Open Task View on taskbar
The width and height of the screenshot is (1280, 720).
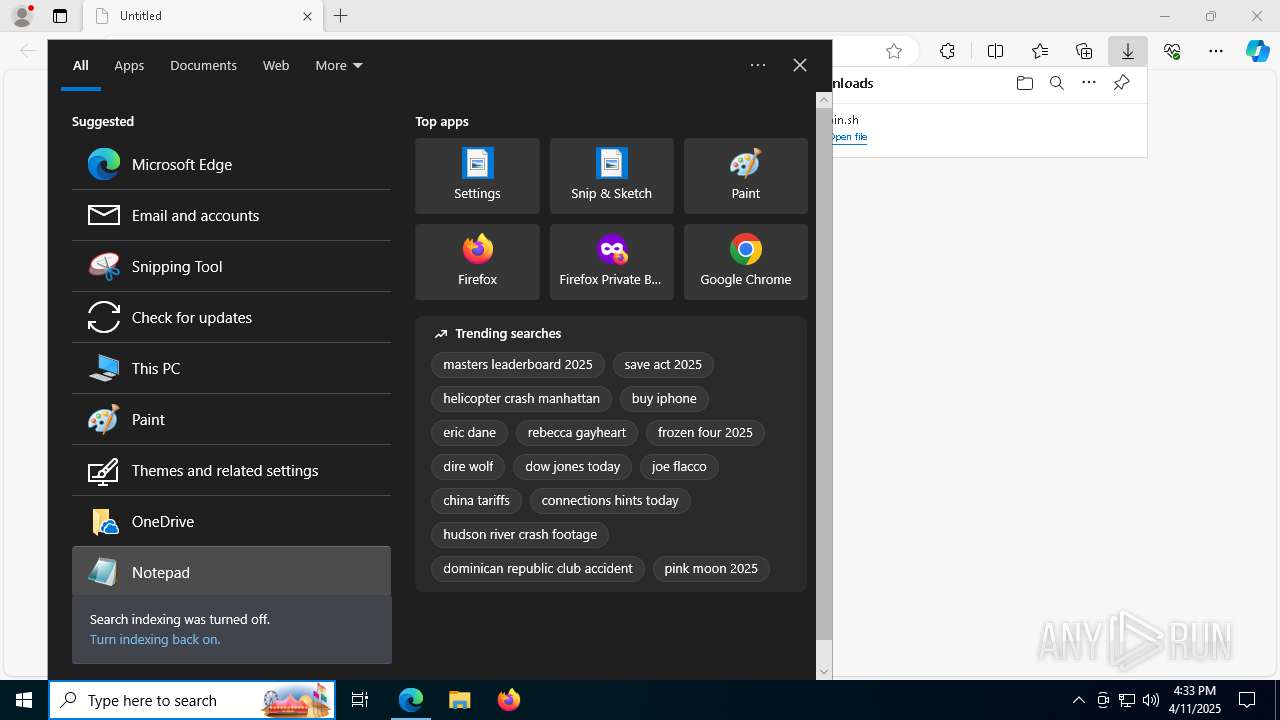coord(360,700)
